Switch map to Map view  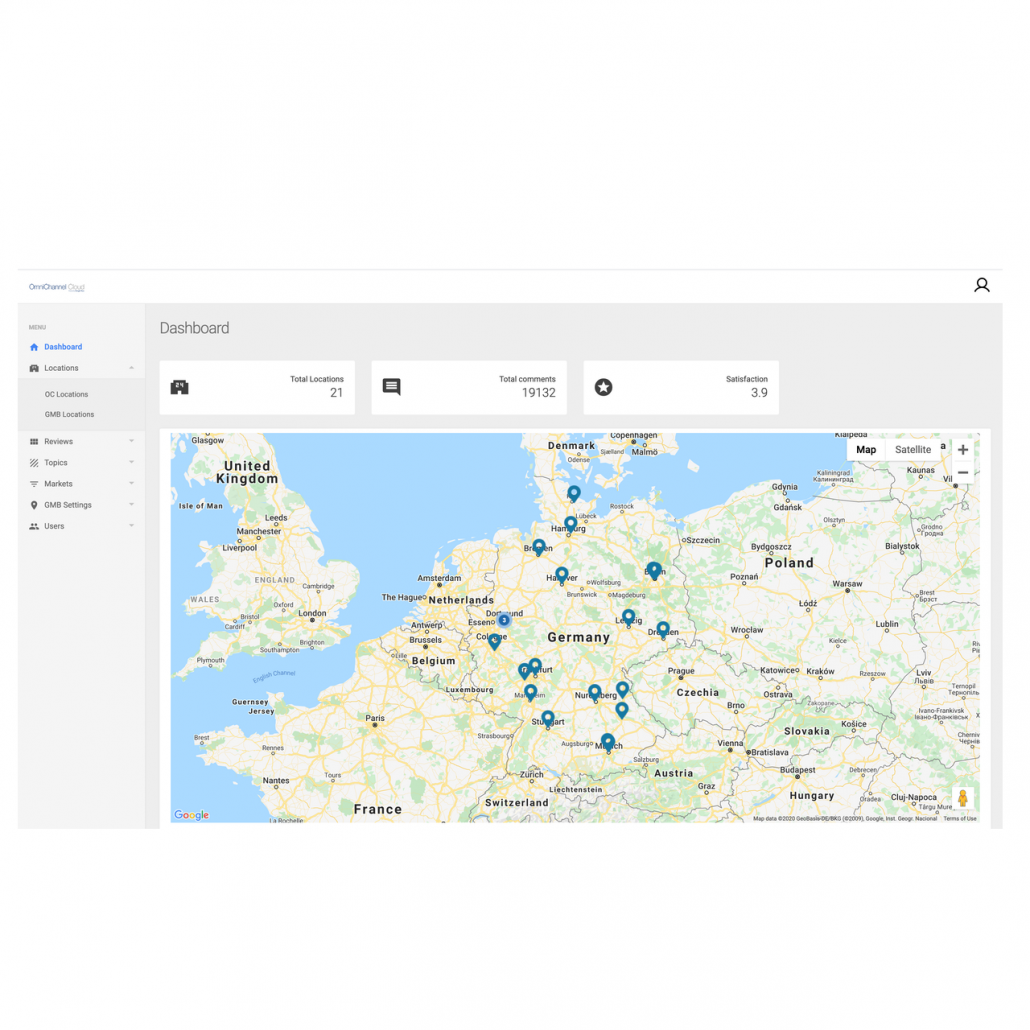[866, 450]
